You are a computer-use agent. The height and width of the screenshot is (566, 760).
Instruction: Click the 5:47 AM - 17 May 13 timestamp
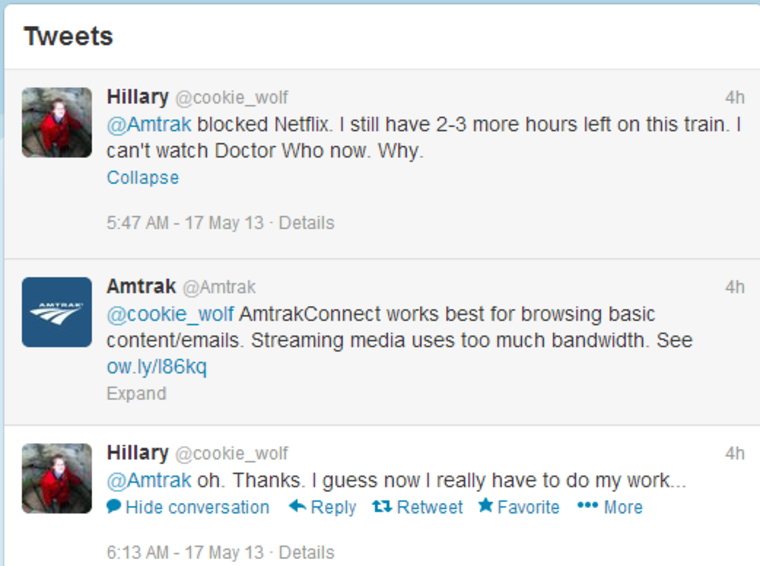tap(185, 223)
